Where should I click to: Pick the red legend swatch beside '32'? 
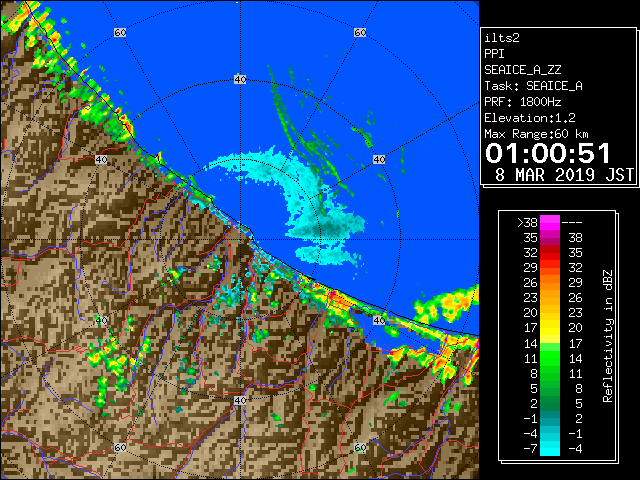pyautogui.click(x=550, y=253)
